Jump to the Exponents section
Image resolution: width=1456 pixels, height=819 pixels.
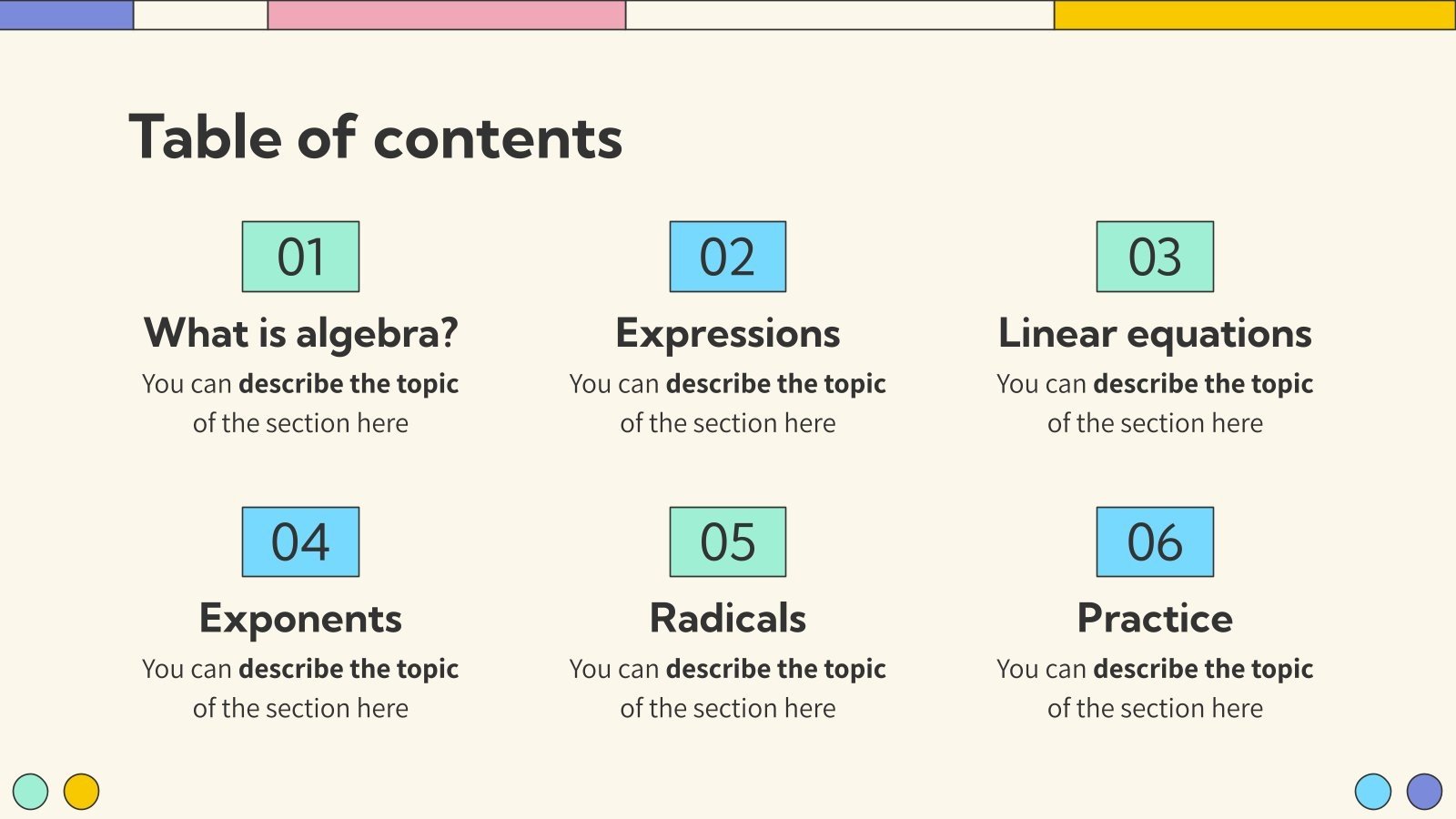300,619
